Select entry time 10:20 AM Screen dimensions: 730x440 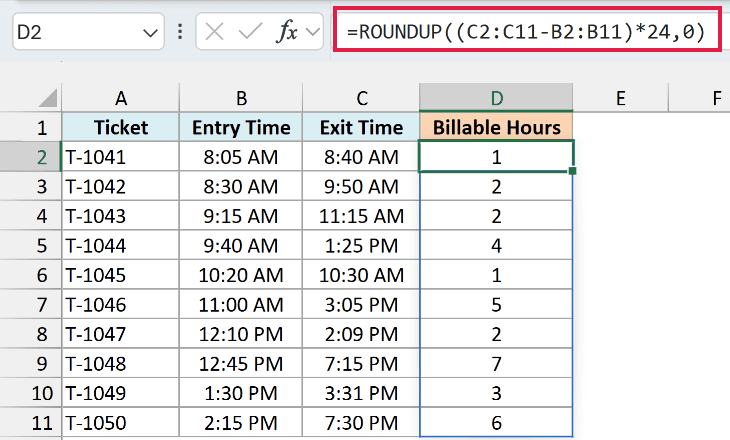pos(241,275)
